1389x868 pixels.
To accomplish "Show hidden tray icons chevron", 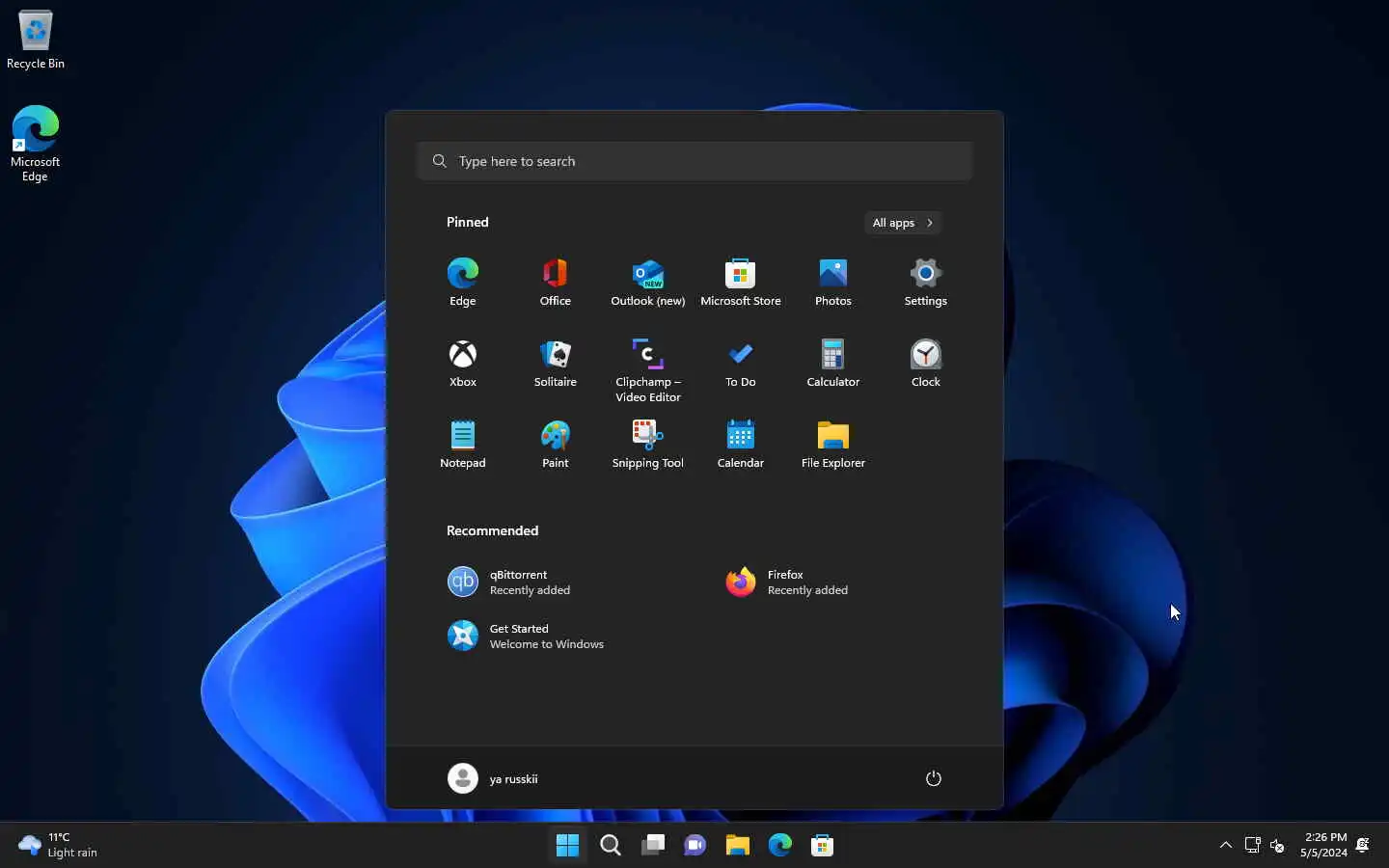I will click(x=1226, y=846).
